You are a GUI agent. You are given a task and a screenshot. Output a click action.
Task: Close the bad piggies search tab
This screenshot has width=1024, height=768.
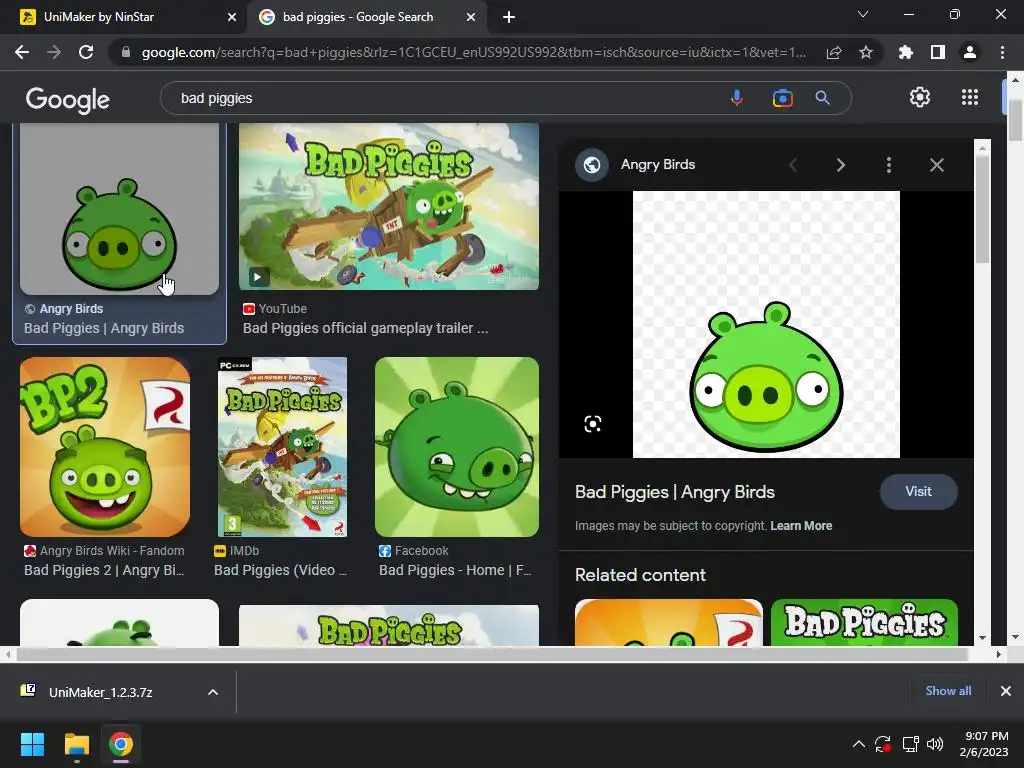471,17
